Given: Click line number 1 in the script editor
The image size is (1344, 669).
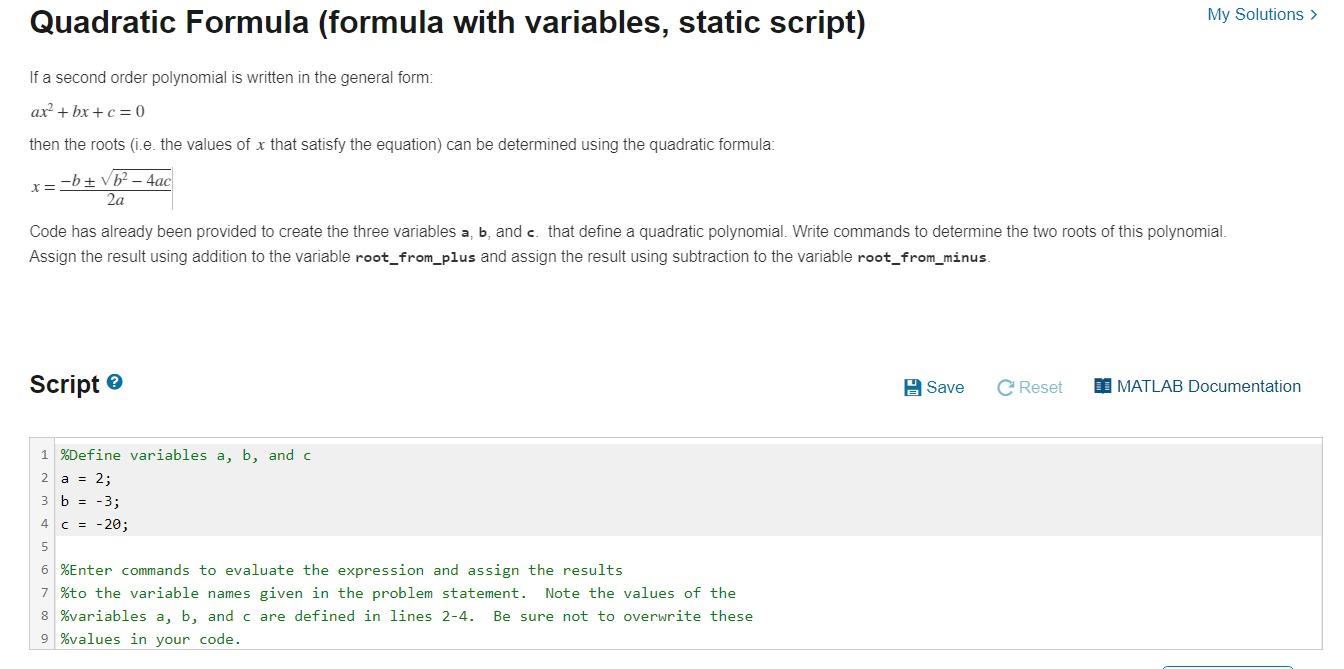Looking at the screenshot, I should click(x=45, y=455).
